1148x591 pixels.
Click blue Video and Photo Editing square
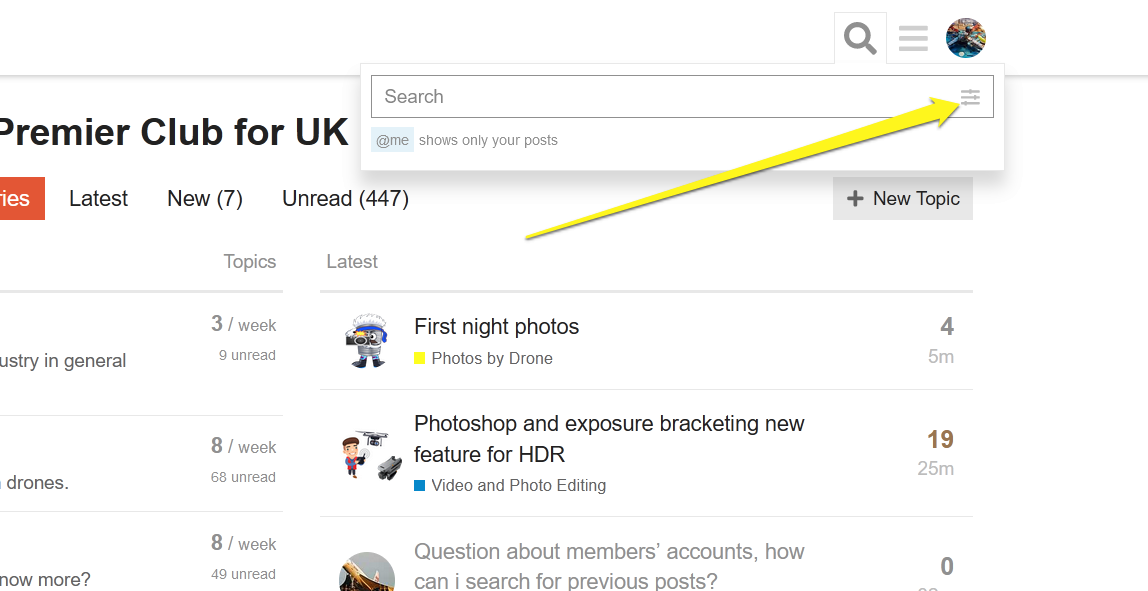coord(420,486)
